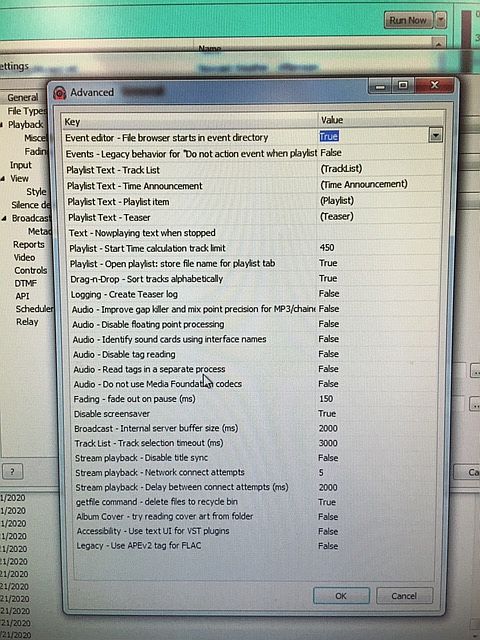The width and height of the screenshot is (480, 640).
Task: Click the question mark help button
Action: coord(12,472)
